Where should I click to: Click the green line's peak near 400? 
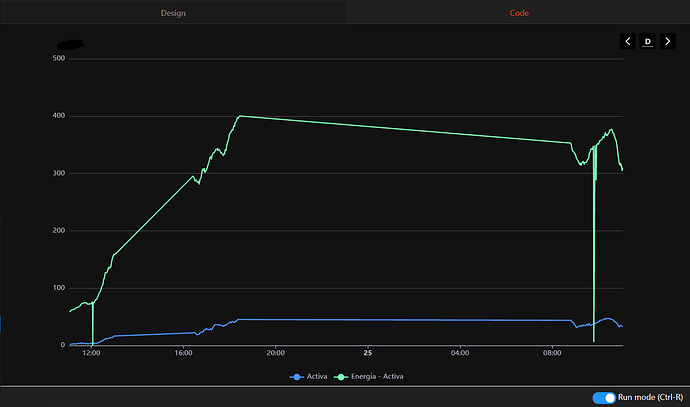click(x=240, y=116)
